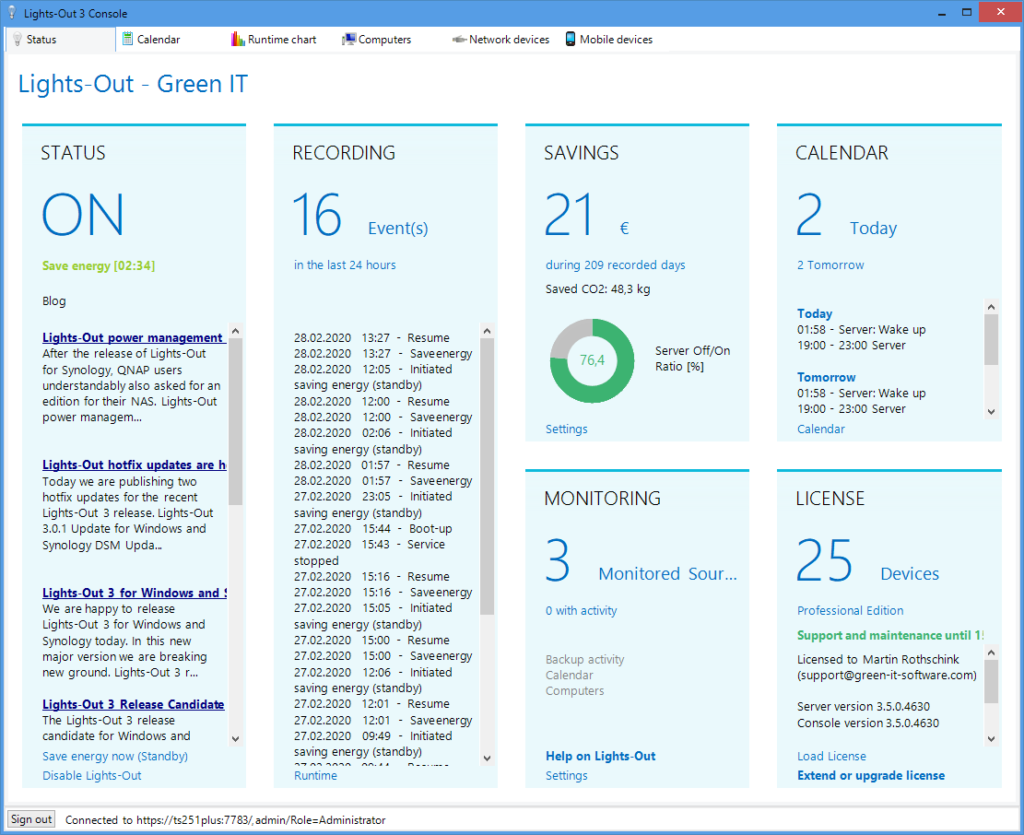
Task: Click the Calendar tab icon
Action: point(128,39)
